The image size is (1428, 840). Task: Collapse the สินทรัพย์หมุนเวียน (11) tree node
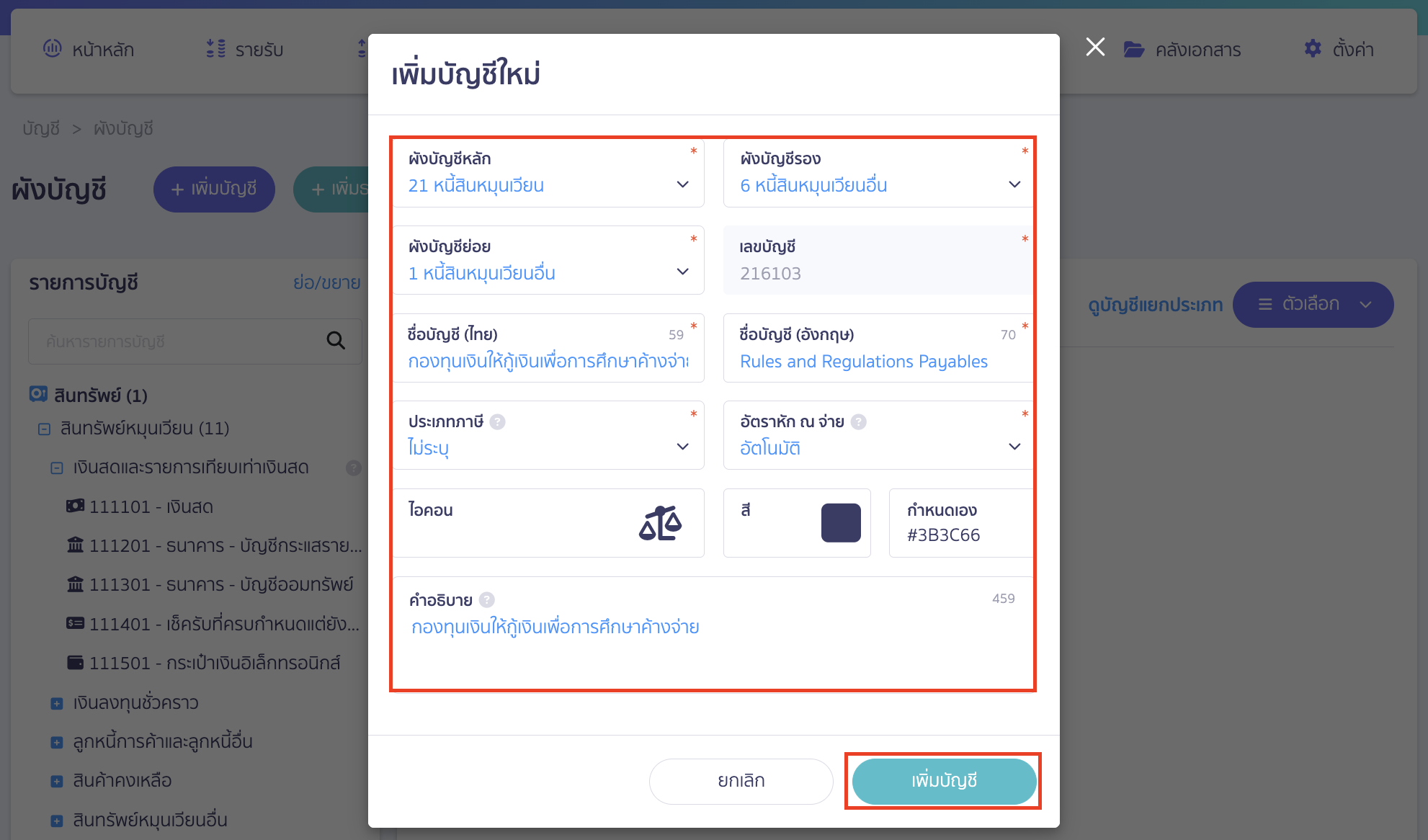pos(44,429)
